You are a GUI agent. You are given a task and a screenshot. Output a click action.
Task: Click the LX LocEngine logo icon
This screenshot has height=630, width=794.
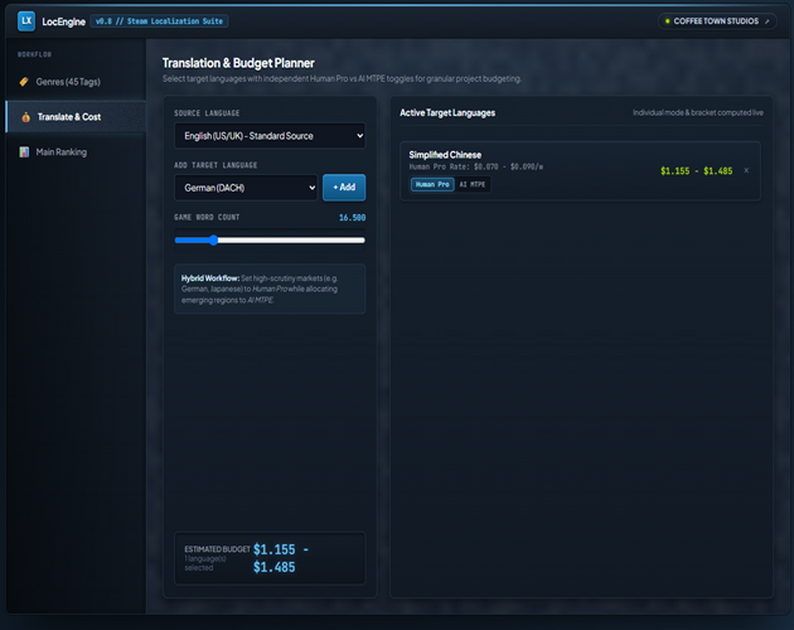tap(26, 21)
